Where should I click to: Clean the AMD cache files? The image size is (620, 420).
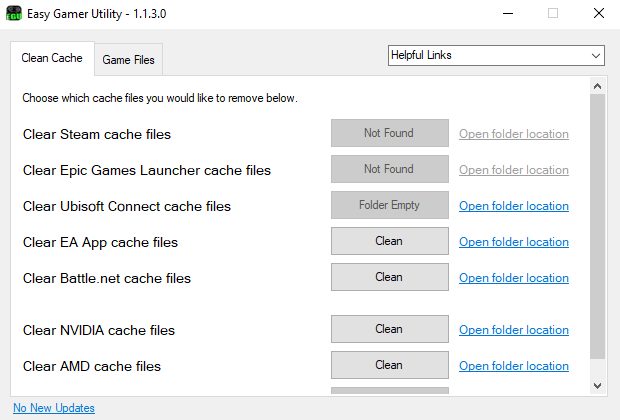(390, 365)
